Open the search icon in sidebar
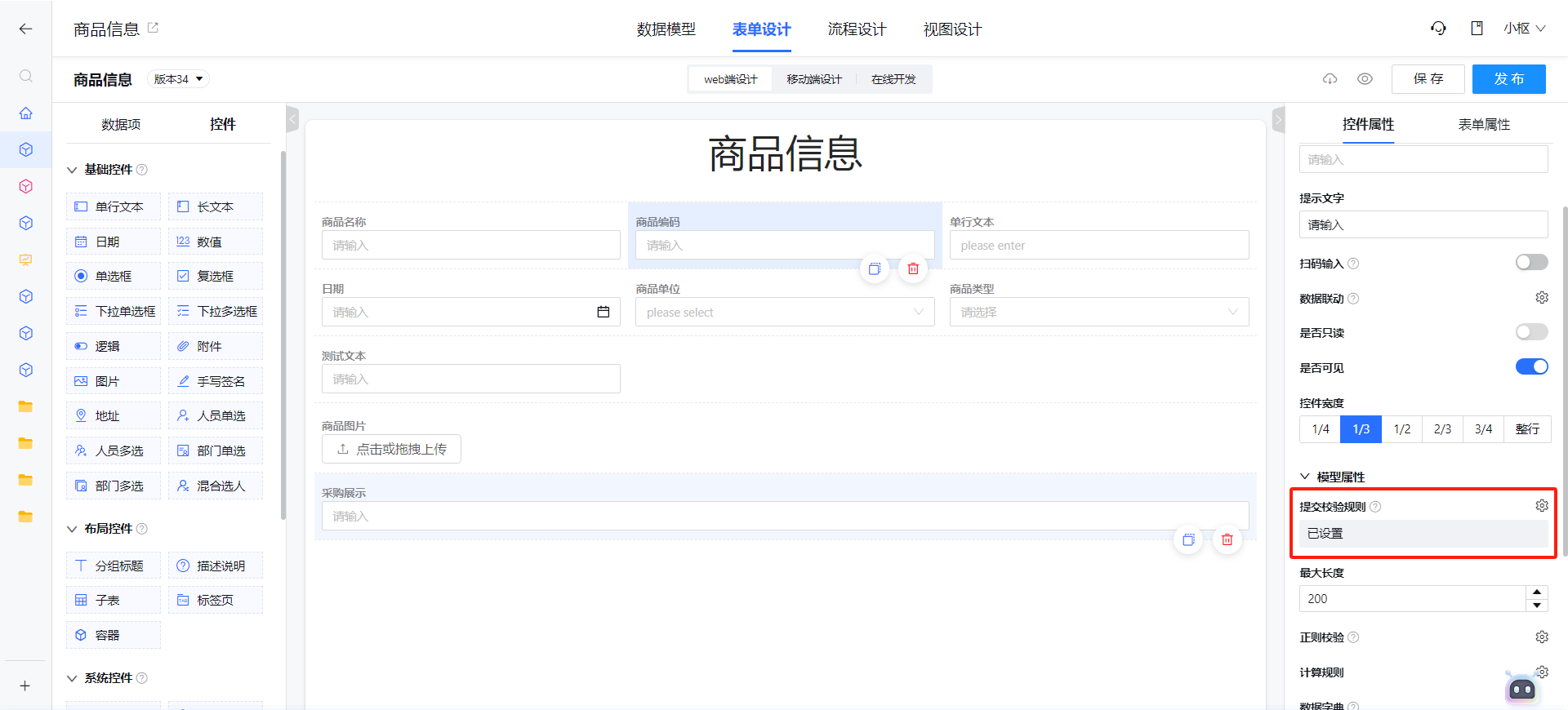This screenshot has height=710, width=1568. [x=25, y=76]
